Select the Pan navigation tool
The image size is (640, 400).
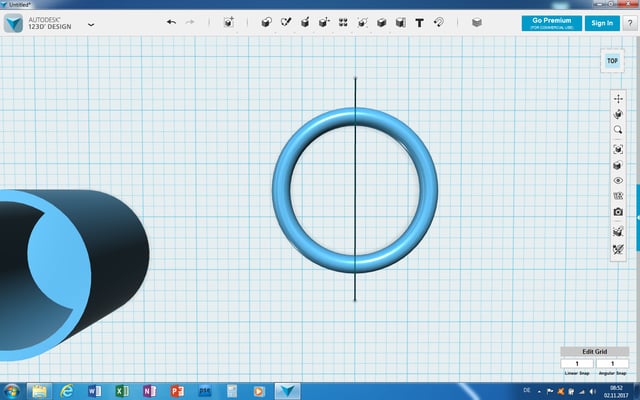point(618,99)
